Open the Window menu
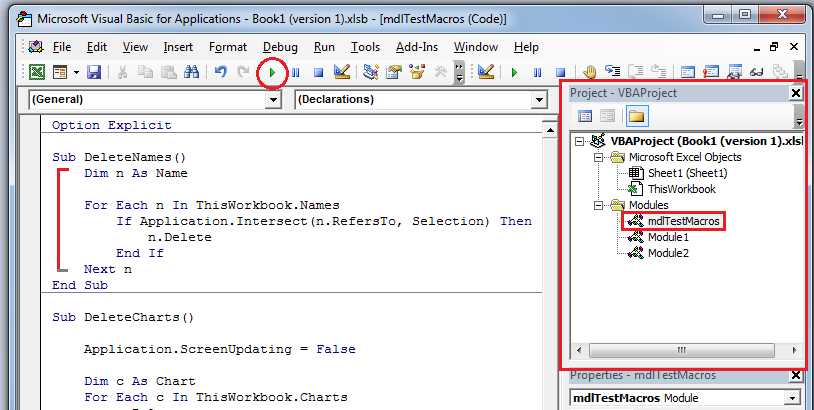 (476, 47)
